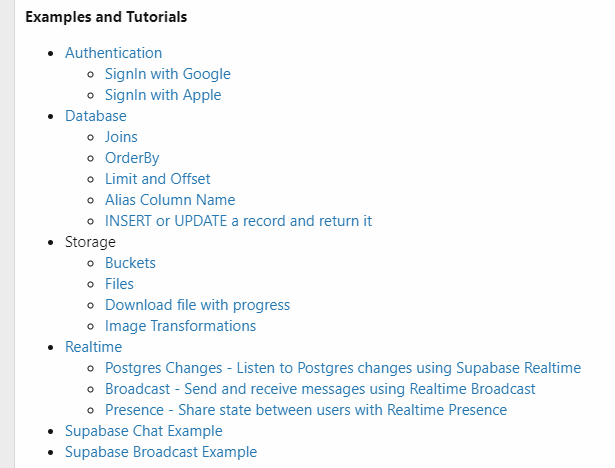
Task: Click the Broadcast messages tutorial link
Action: click(320, 389)
